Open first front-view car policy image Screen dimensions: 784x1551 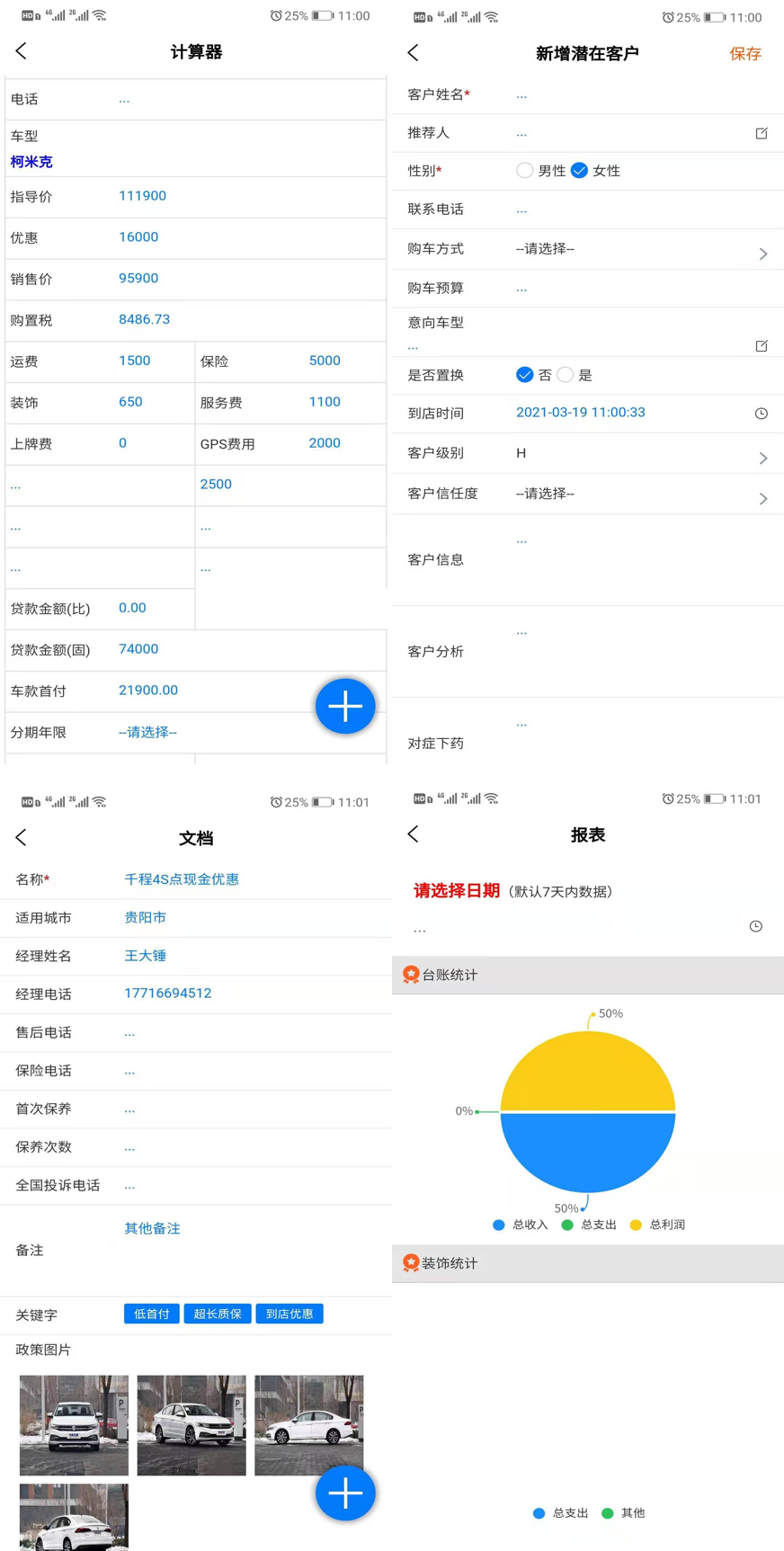74,1424
